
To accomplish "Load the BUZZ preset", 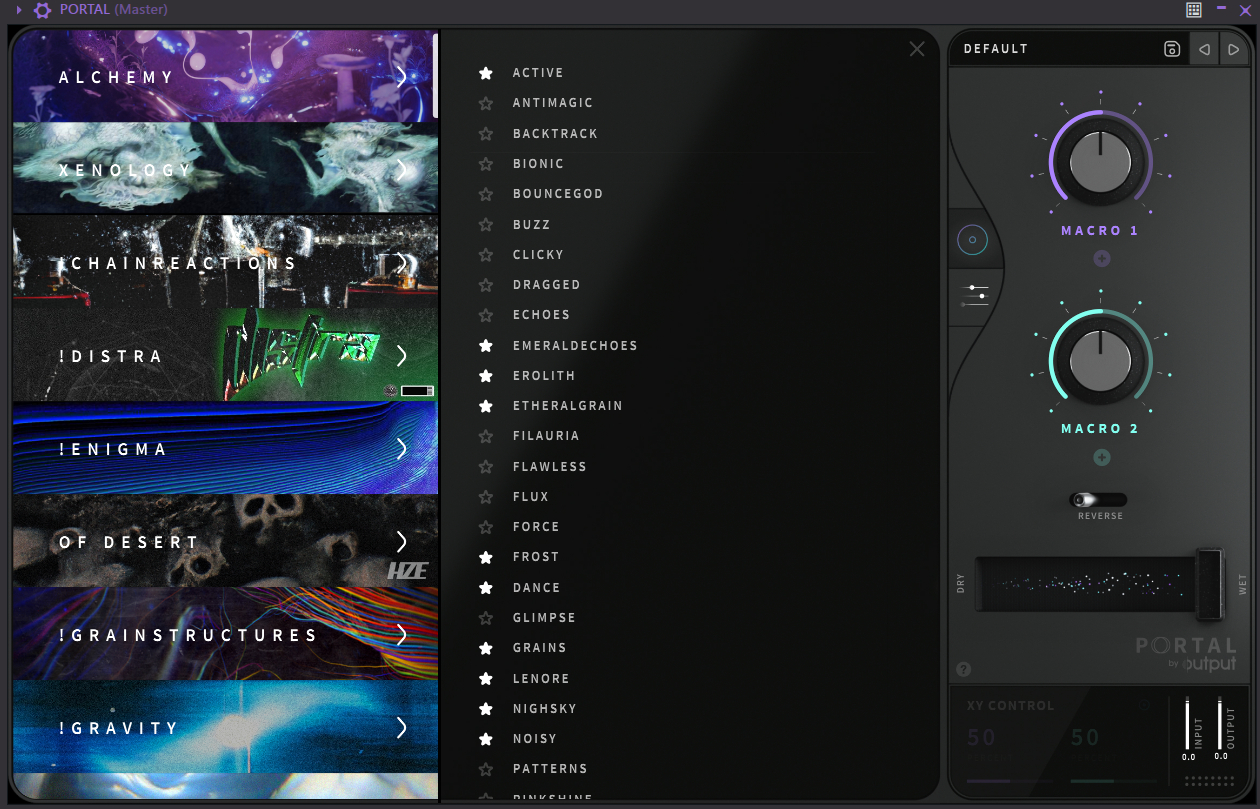I will 532,224.
